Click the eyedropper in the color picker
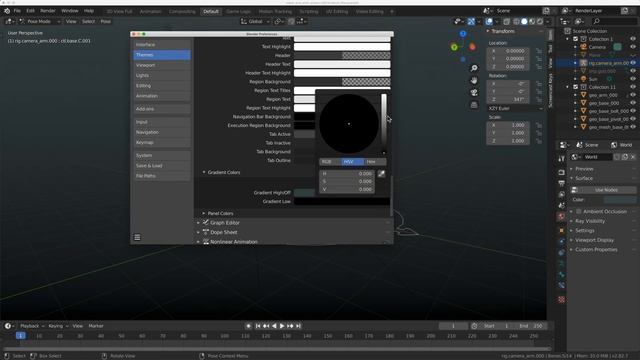The width and height of the screenshot is (640, 360). tap(381, 174)
